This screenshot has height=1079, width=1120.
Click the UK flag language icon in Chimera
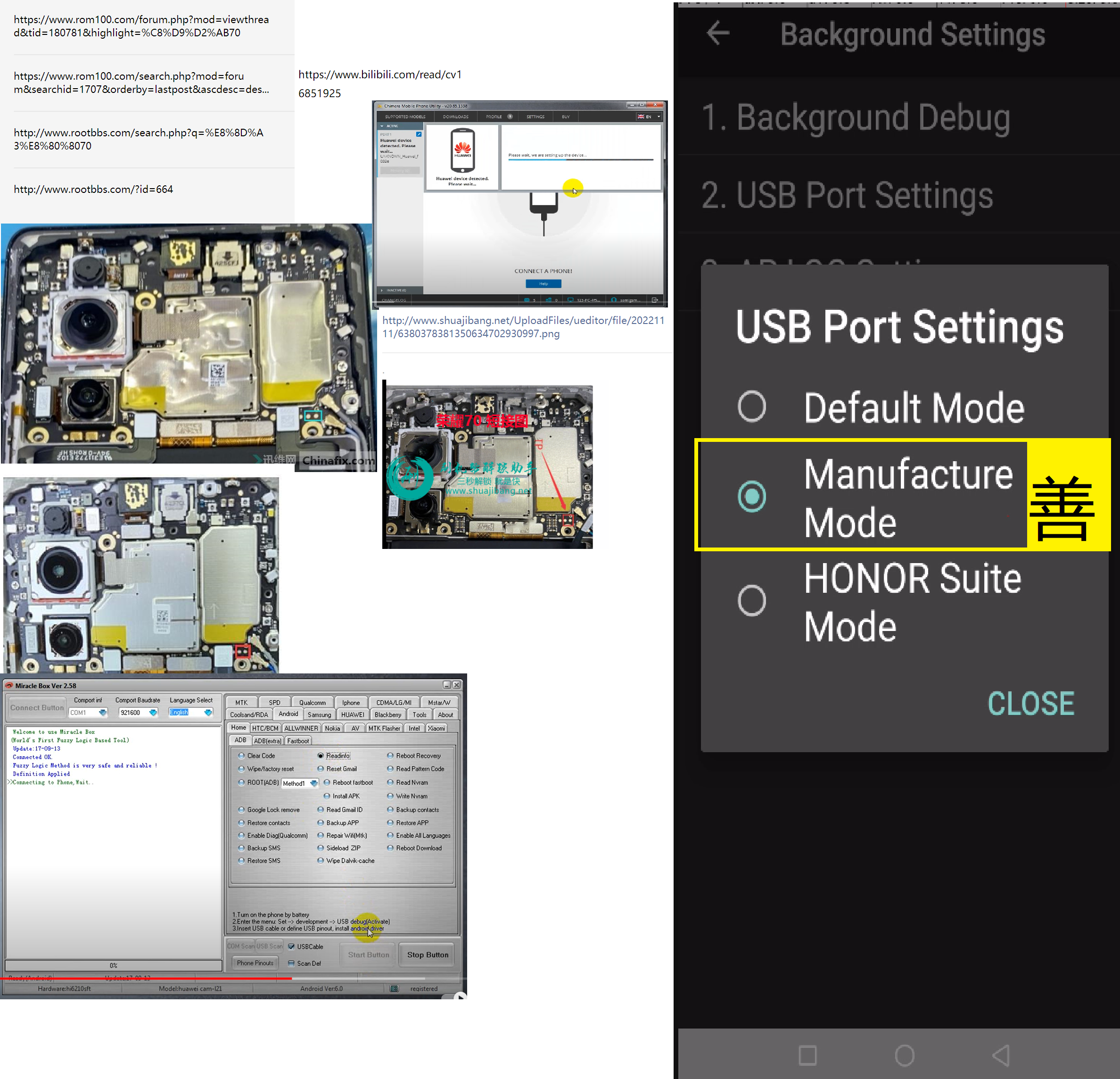[x=641, y=116]
